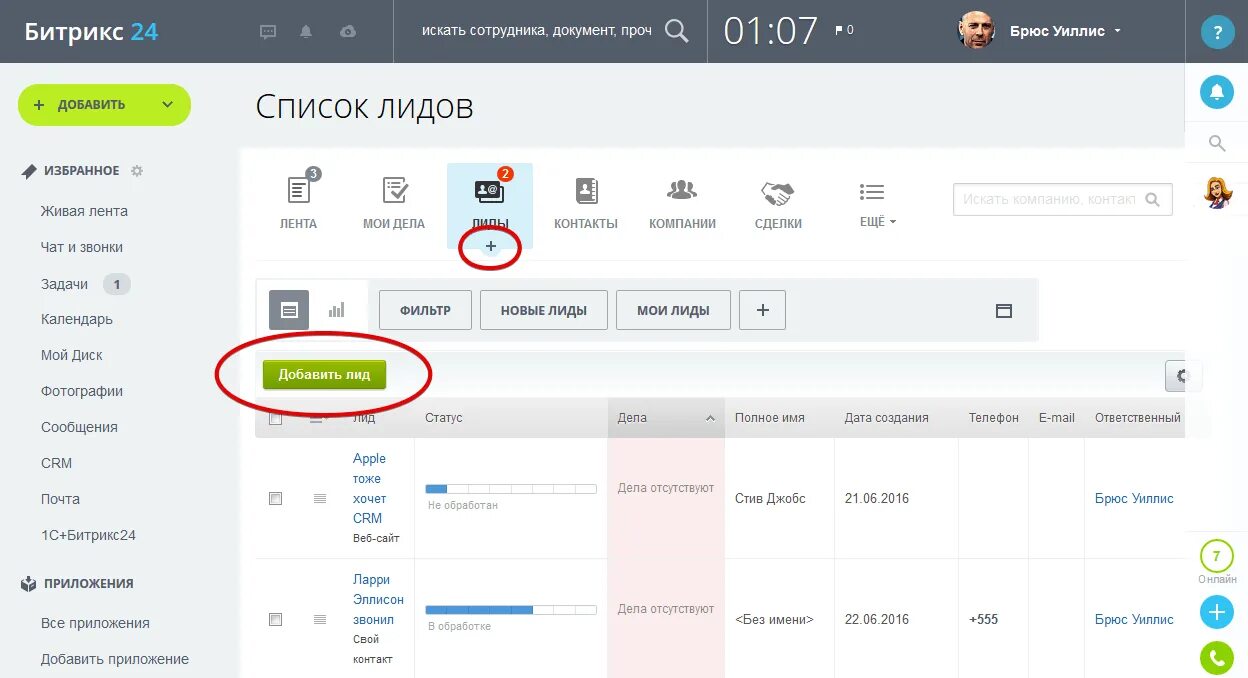Check the Ларри Эллисон звонил row

point(276,619)
